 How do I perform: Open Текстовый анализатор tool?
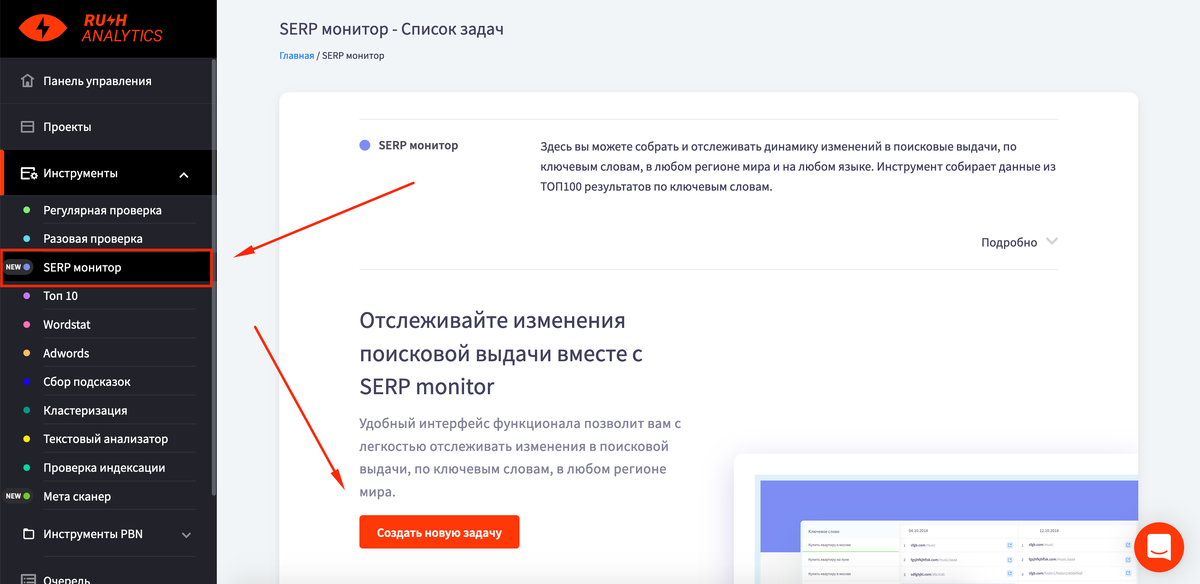click(x=106, y=439)
